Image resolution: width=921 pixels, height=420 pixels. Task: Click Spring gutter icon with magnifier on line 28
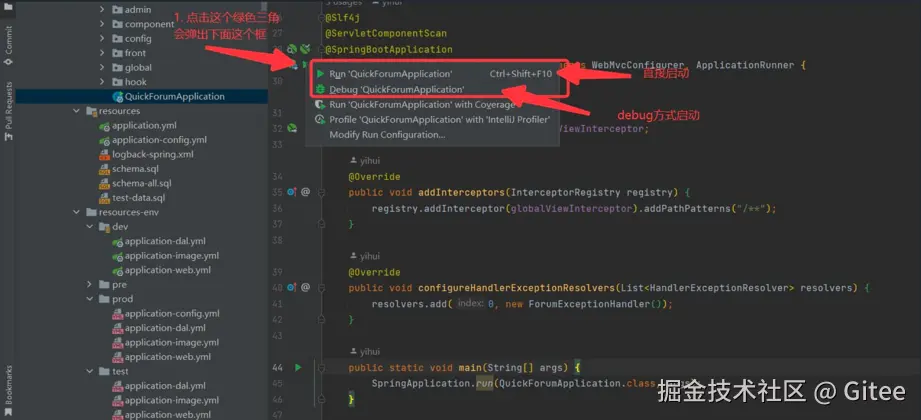292,49
